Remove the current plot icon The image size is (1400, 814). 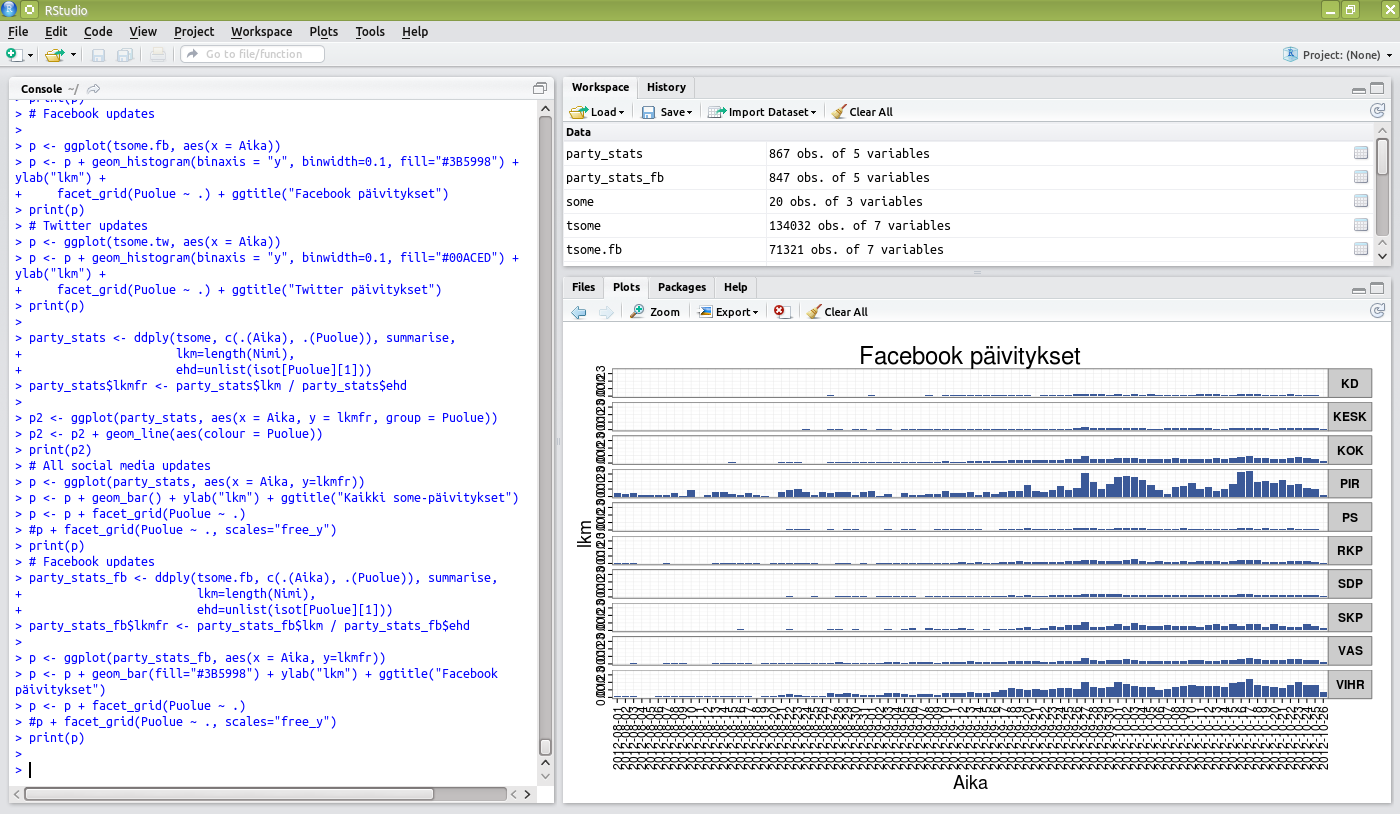(782, 312)
